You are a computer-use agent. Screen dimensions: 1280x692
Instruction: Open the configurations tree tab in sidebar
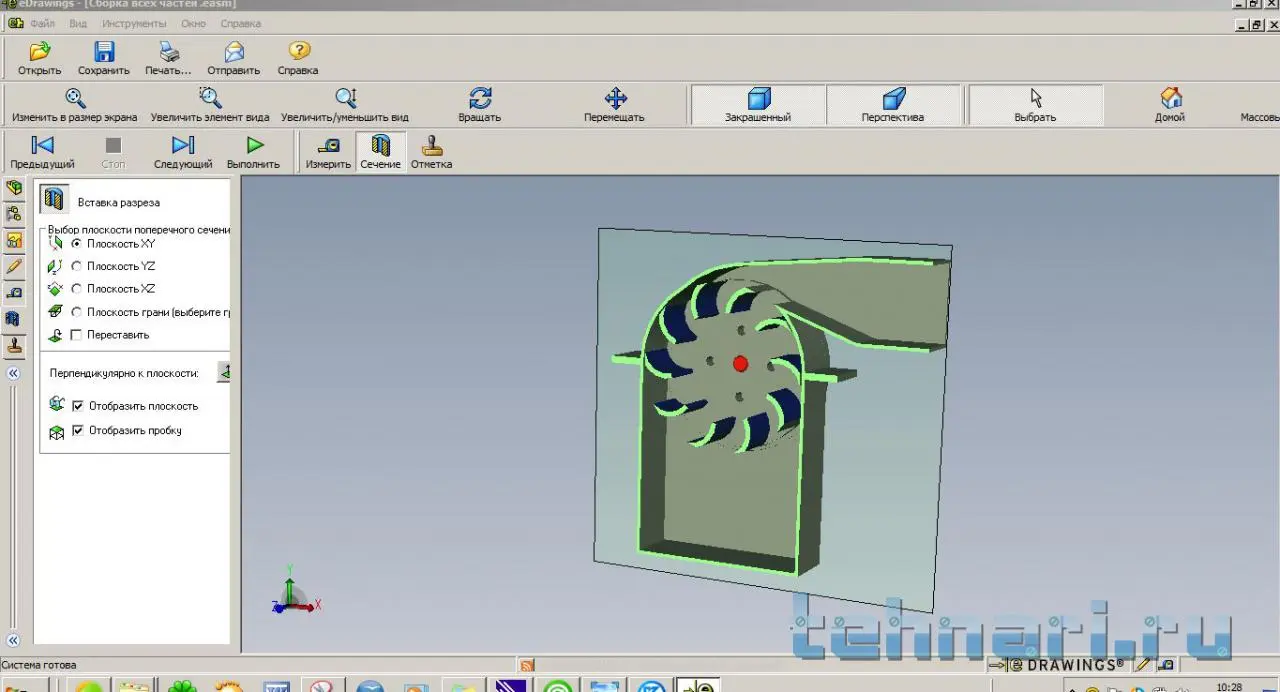coord(14,214)
